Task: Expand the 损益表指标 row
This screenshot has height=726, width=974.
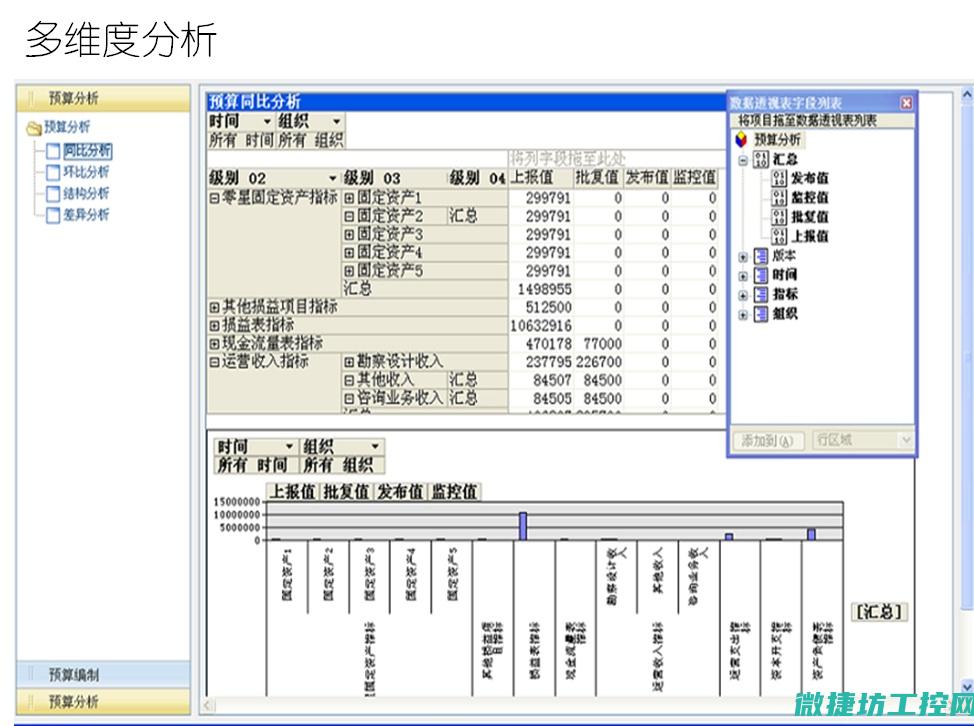Action: tap(214, 325)
